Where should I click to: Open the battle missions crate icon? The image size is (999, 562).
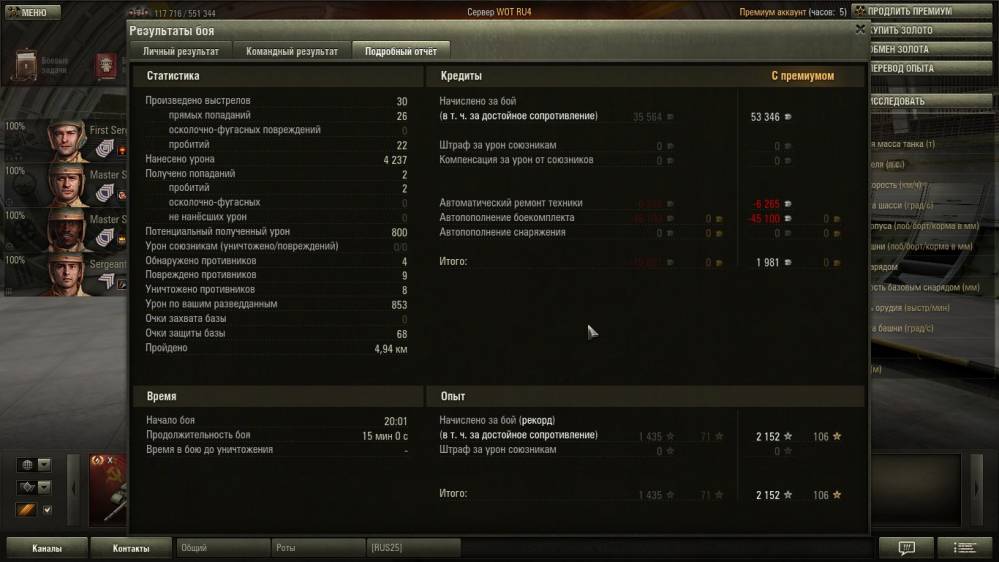pos(26,65)
